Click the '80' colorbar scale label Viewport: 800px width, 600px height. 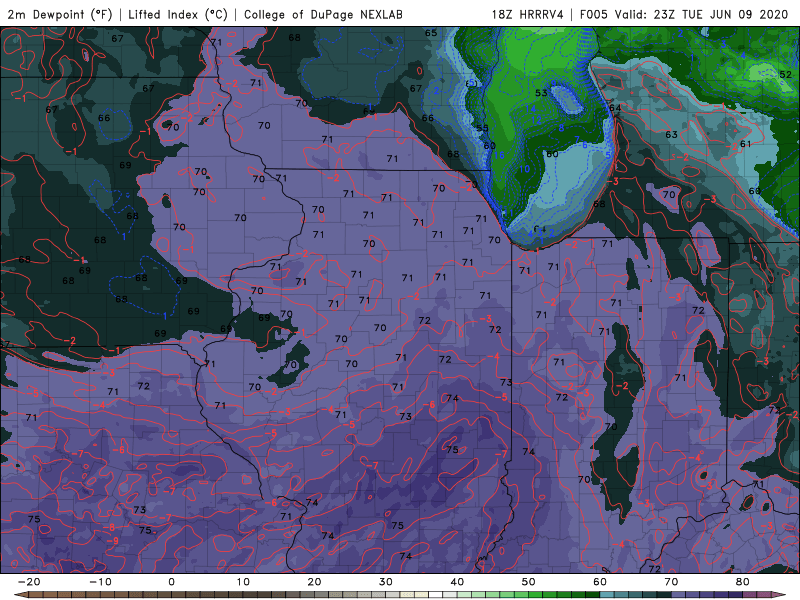click(743, 582)
